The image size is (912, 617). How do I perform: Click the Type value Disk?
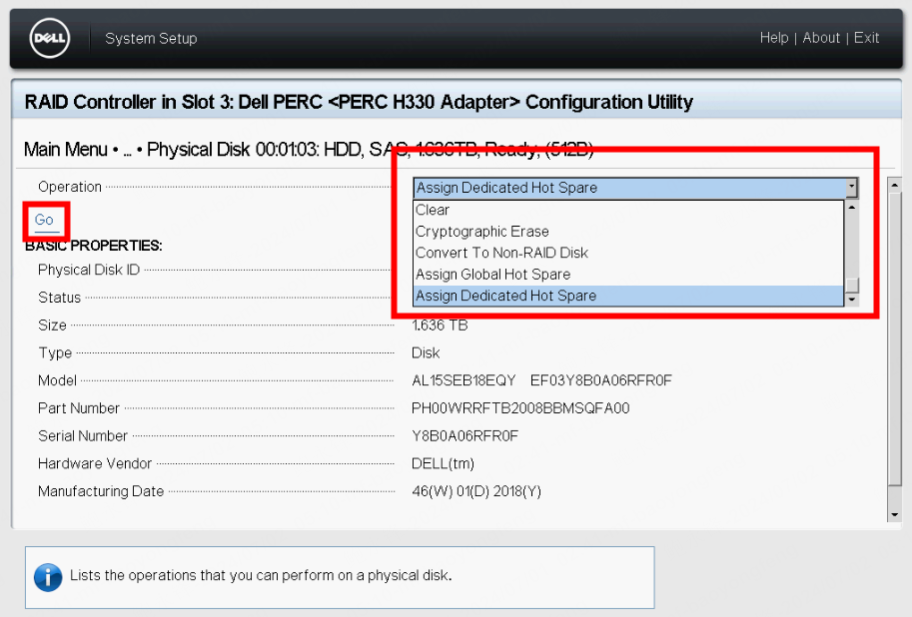(x=426, y=353)
